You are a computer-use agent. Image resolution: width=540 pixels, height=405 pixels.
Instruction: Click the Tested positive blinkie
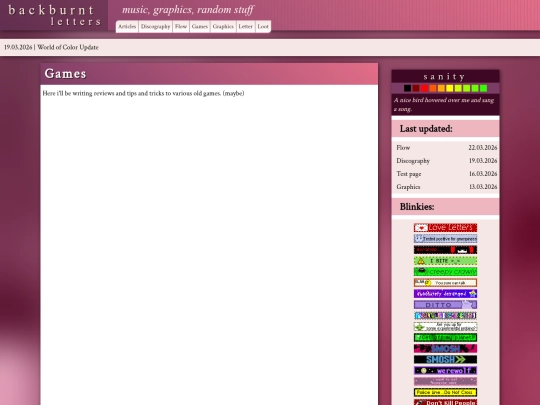coord(445,239)
